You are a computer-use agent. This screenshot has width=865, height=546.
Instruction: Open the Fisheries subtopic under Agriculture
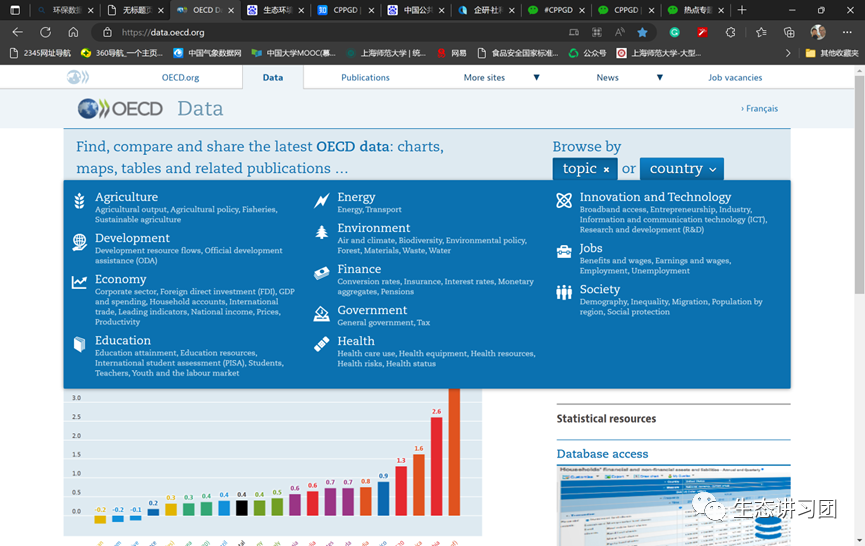click(259, 210)
